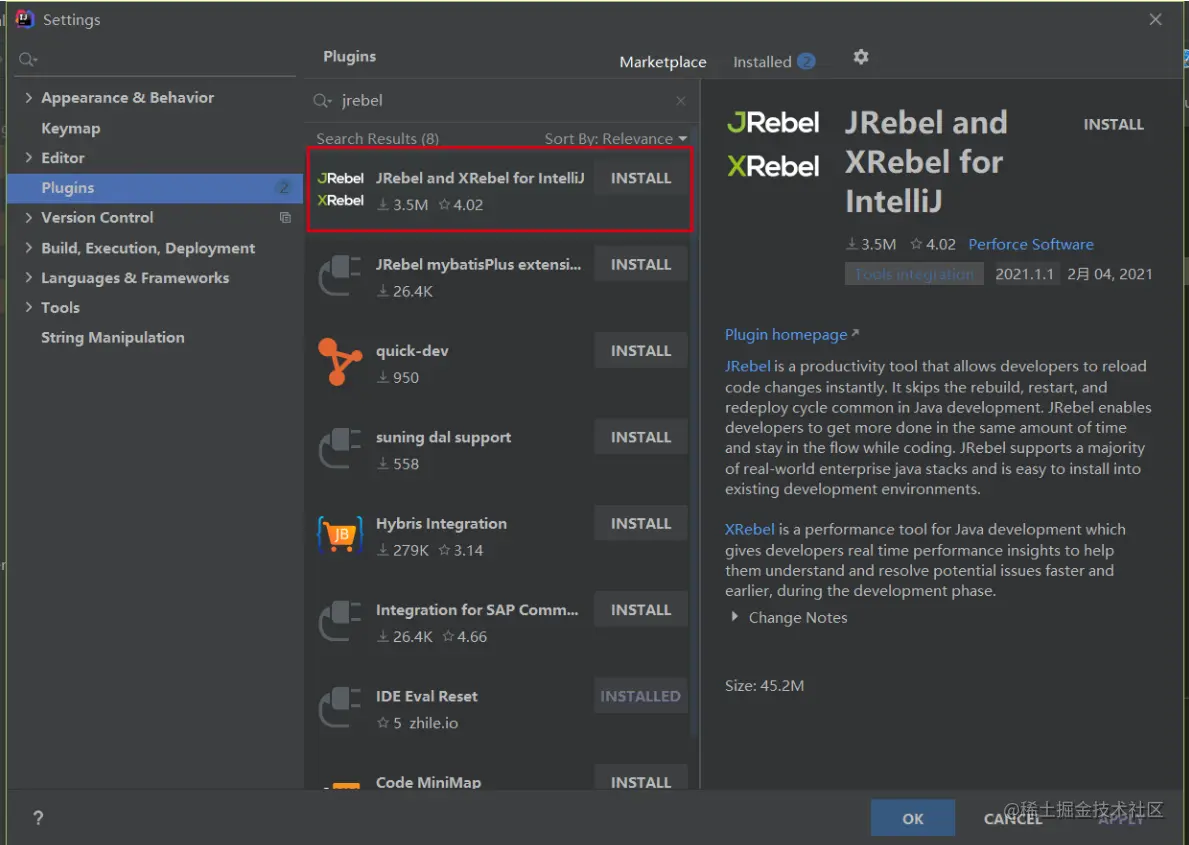
Task: Install JRebel and XRebel from results list
Action: click(641, 178)
